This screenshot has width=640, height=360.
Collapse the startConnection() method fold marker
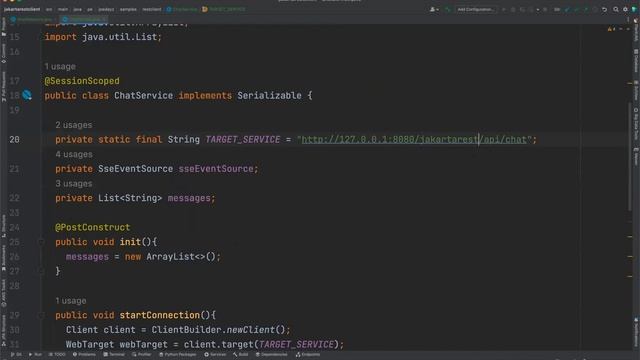click(41, 315)
